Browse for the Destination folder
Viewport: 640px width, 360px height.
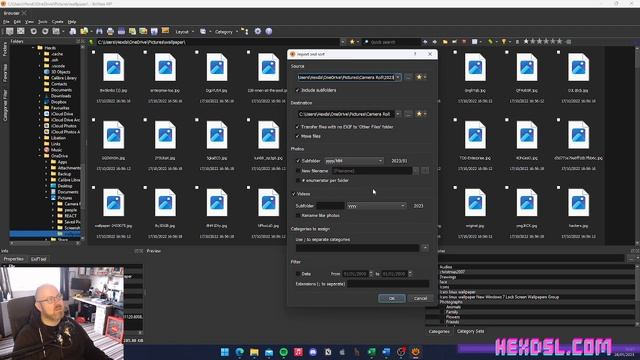[x=408, y=114]
